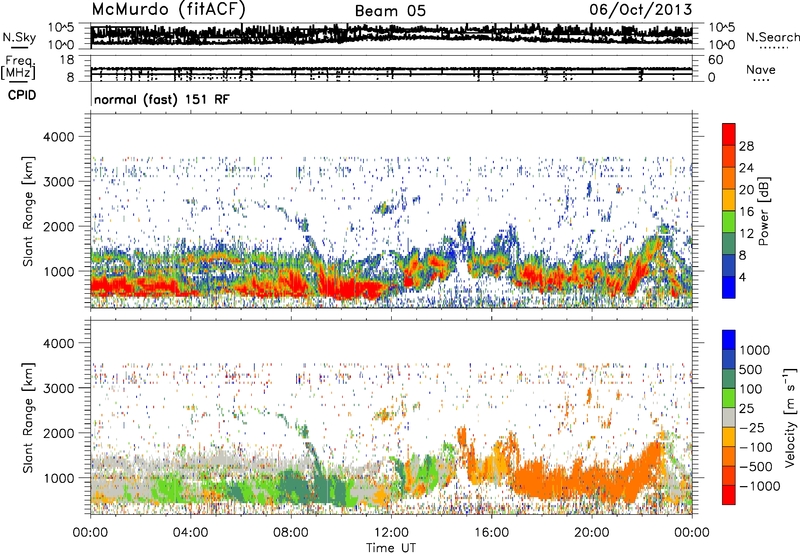This screenshot has height=554, width=800.
Task: Click the '-1000' label on velocity colorbar
Action: [760, 486]
